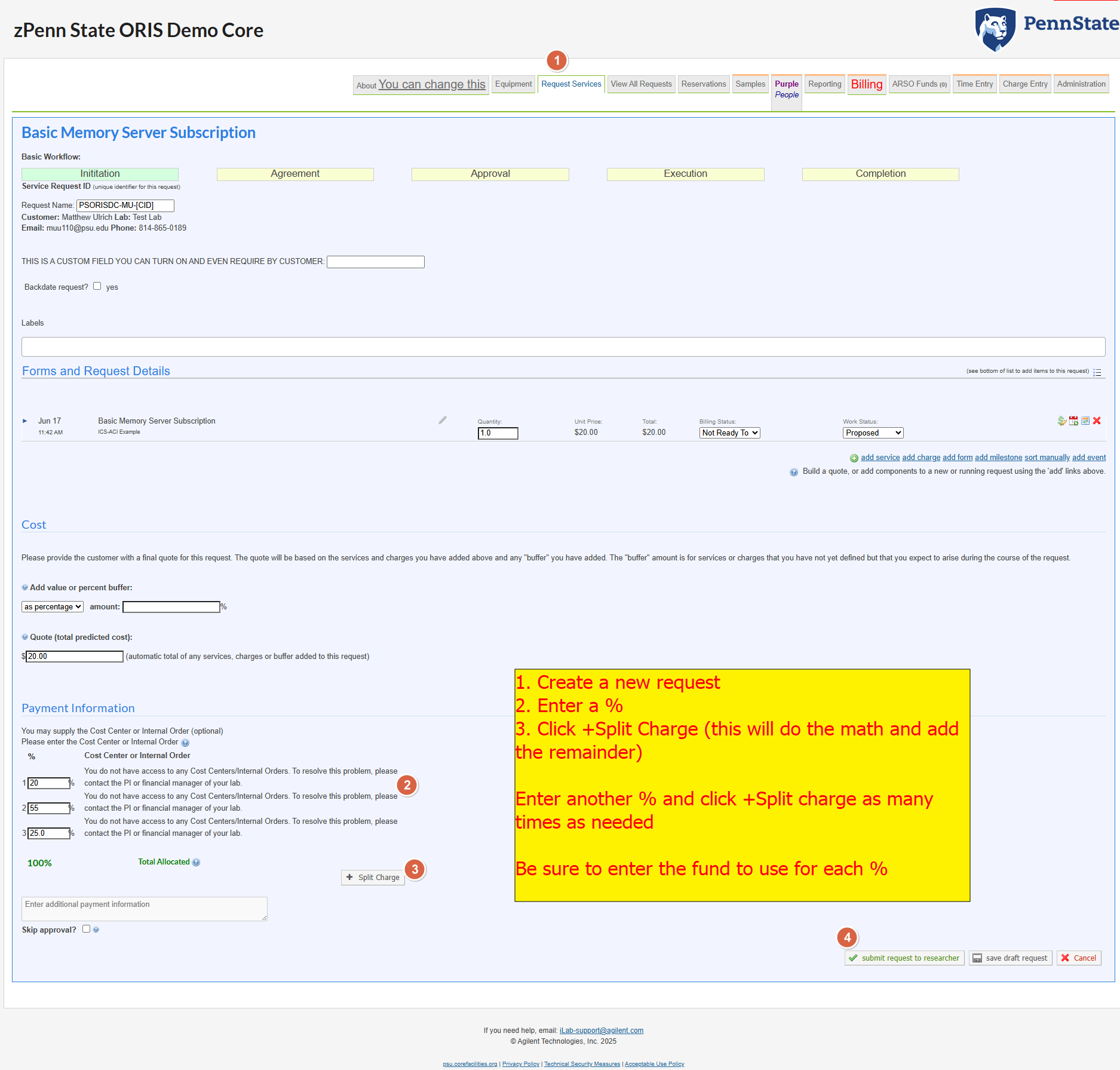Click help icon beside Add value or percent buffer
1120x1070 pixels.
(25, 587)
